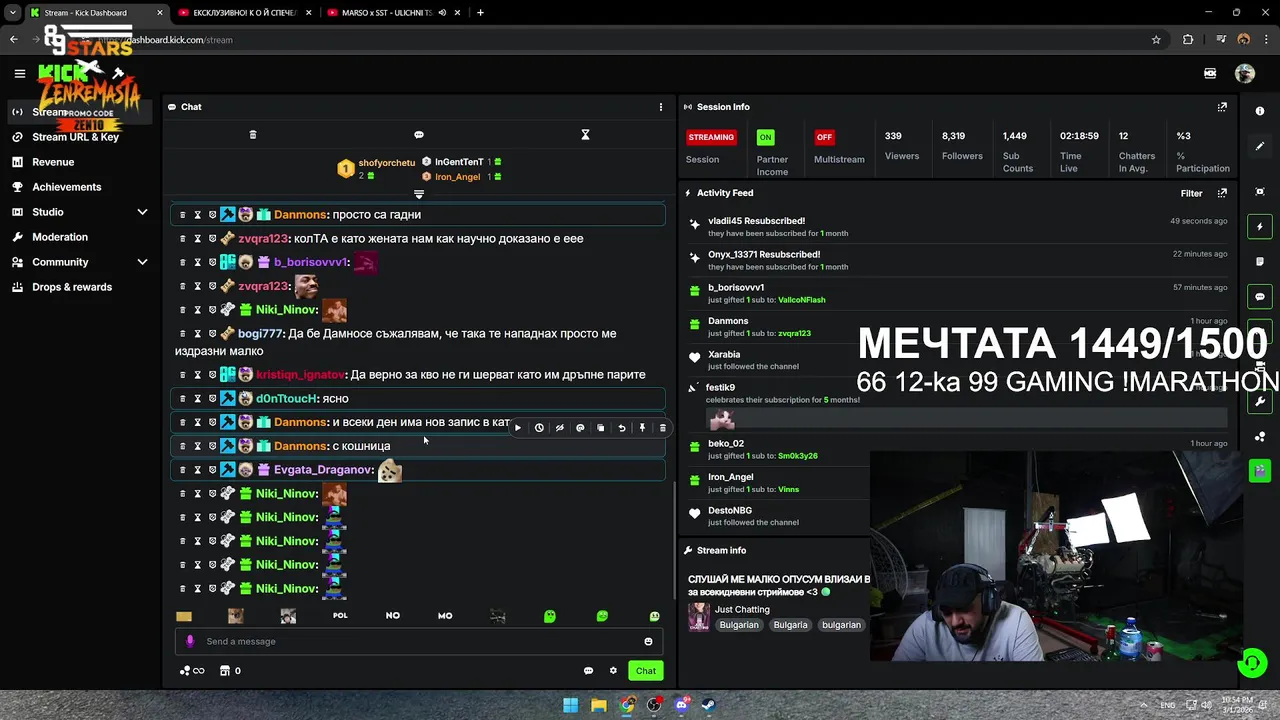The image size is (1280, 720).
Task: Click the reply arrow in message toolbar
Action: (x=621, y=428)
